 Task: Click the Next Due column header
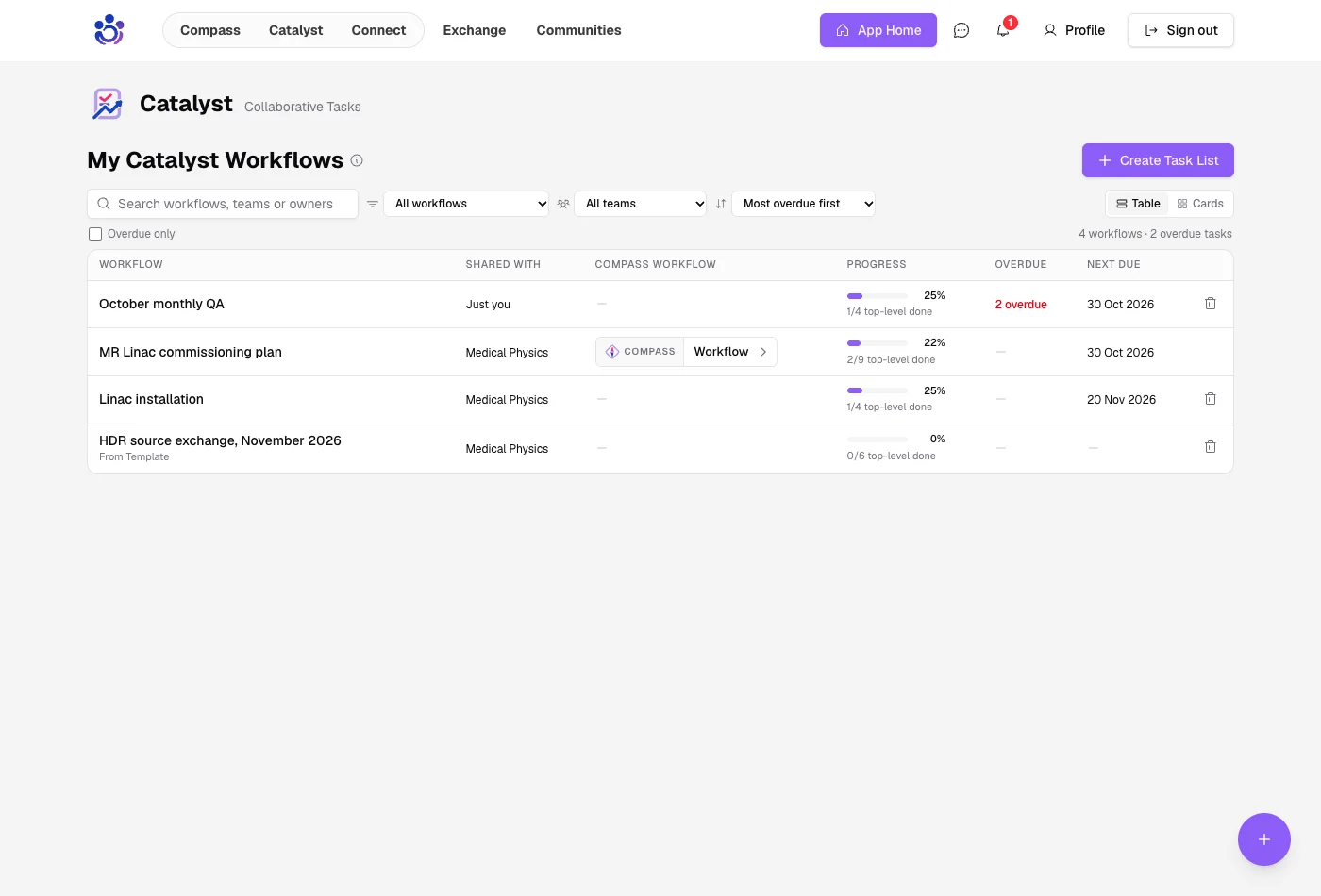coord(1113,265)
